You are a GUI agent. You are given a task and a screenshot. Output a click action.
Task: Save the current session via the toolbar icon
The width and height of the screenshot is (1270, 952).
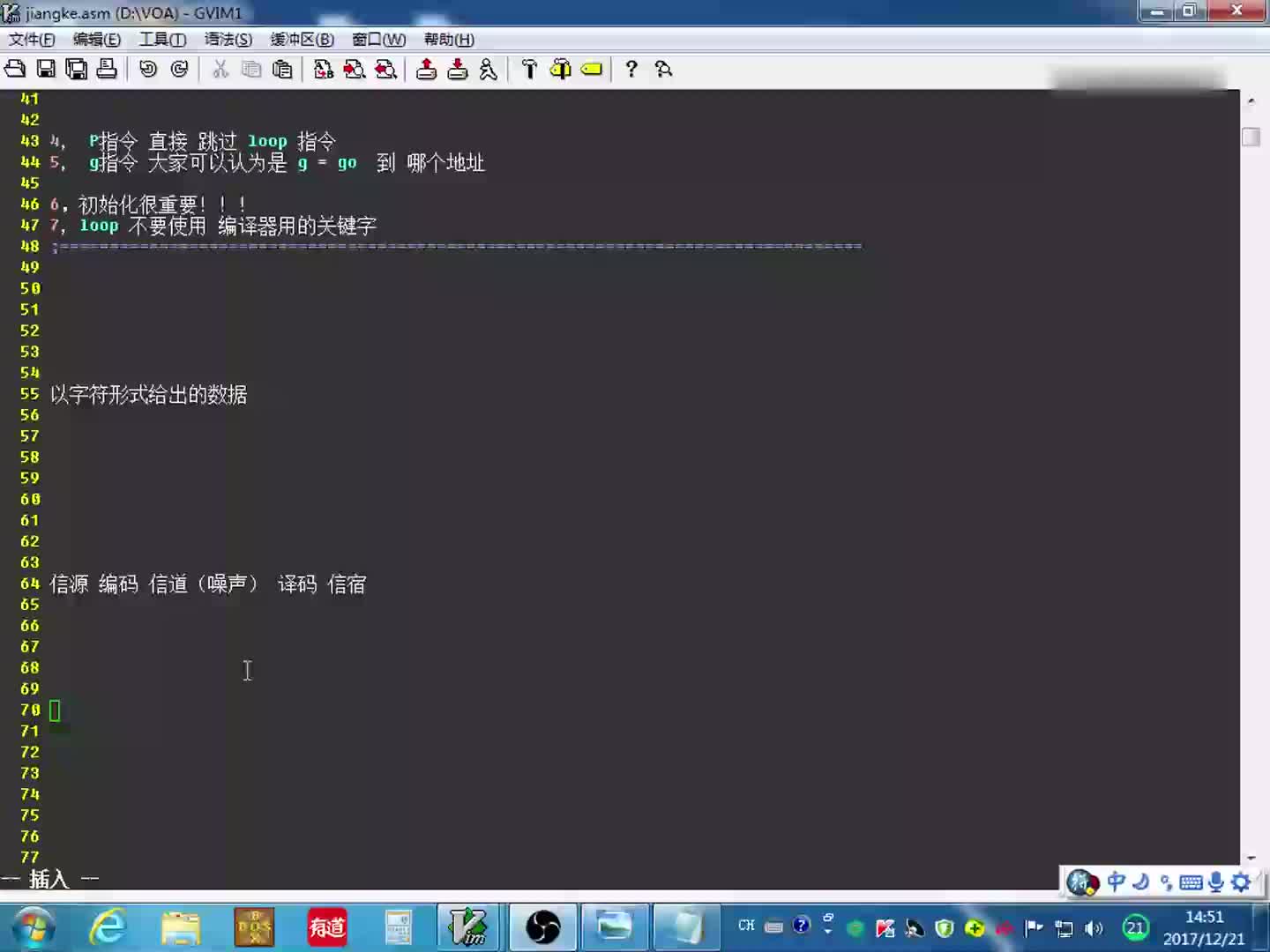click(x=458, y=69)
